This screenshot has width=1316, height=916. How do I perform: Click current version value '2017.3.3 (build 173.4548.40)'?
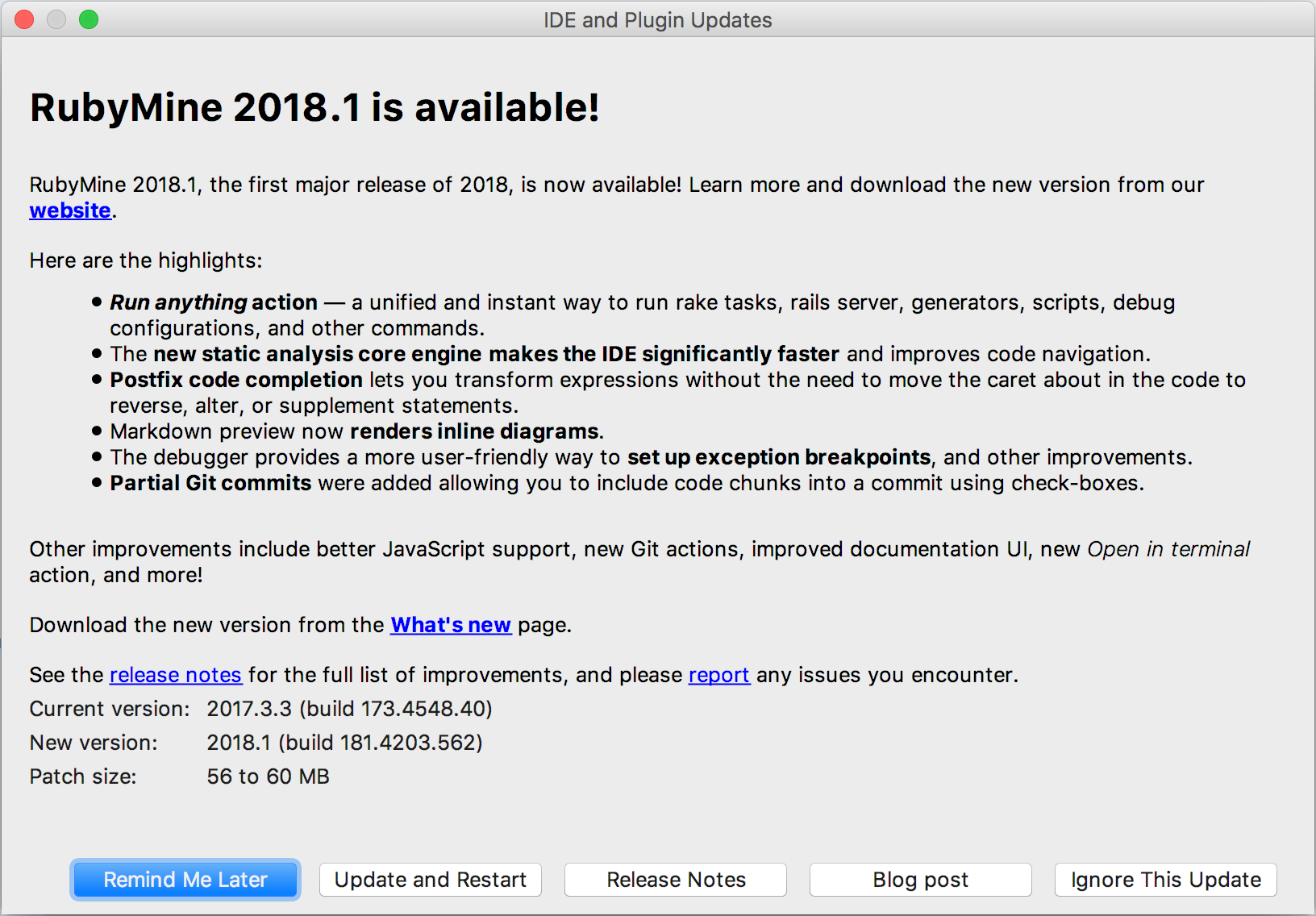click(x=349, y=709)
